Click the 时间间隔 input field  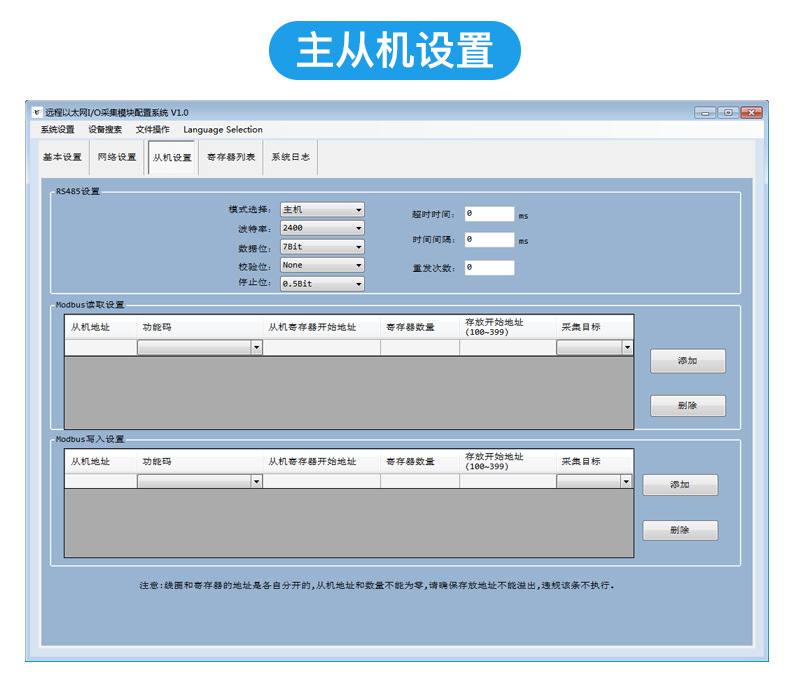click(489, 239)
